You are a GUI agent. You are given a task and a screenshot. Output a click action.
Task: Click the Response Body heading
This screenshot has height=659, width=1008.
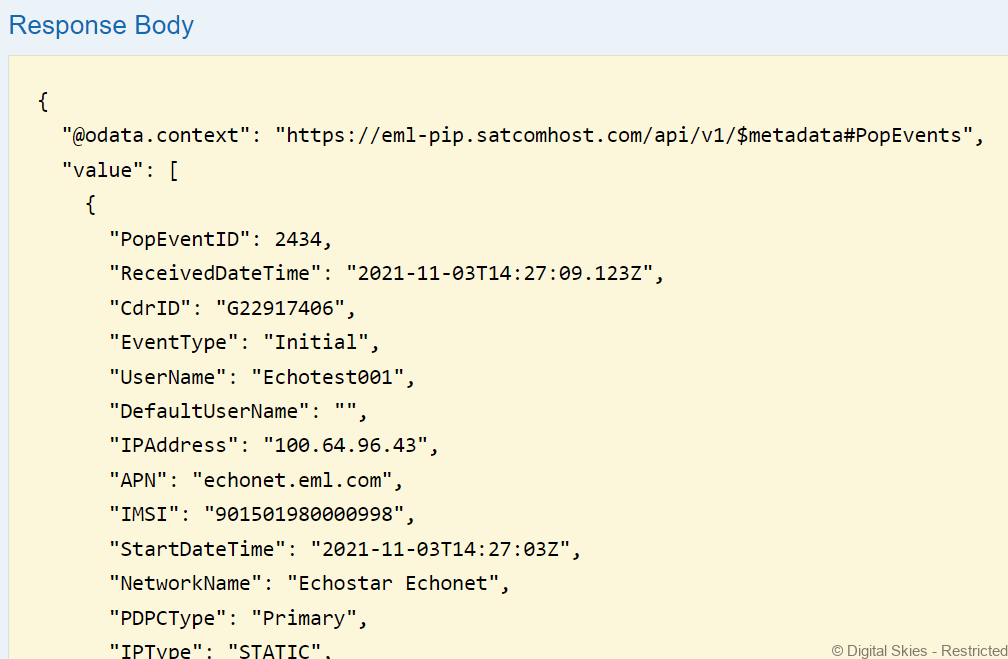[101, 25]
